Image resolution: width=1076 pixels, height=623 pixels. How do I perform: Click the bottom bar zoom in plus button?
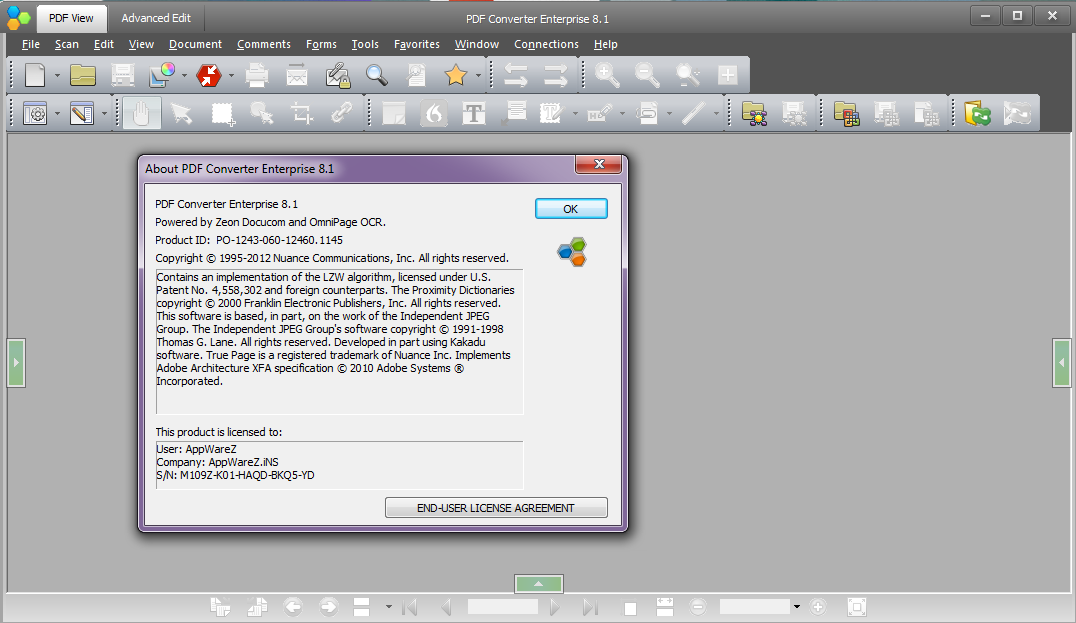[818, 607]
